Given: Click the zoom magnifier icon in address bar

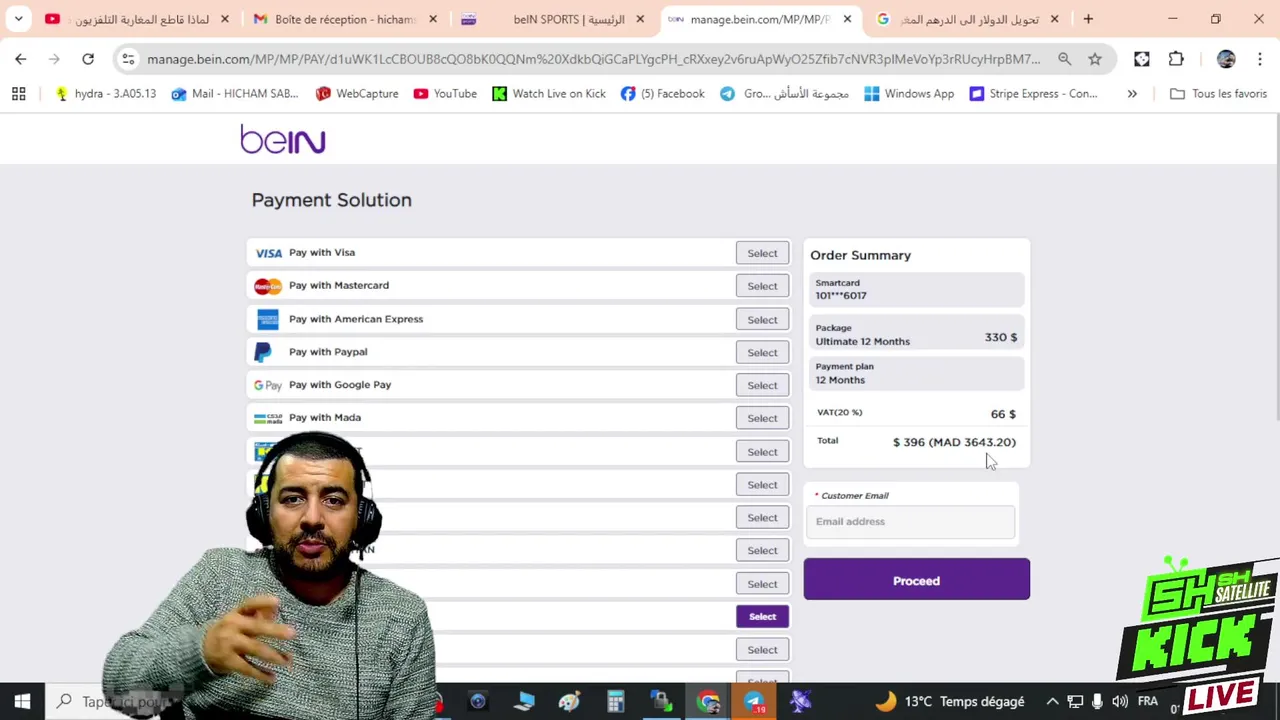Looking at the screenshot, I should click(1064, 59).
